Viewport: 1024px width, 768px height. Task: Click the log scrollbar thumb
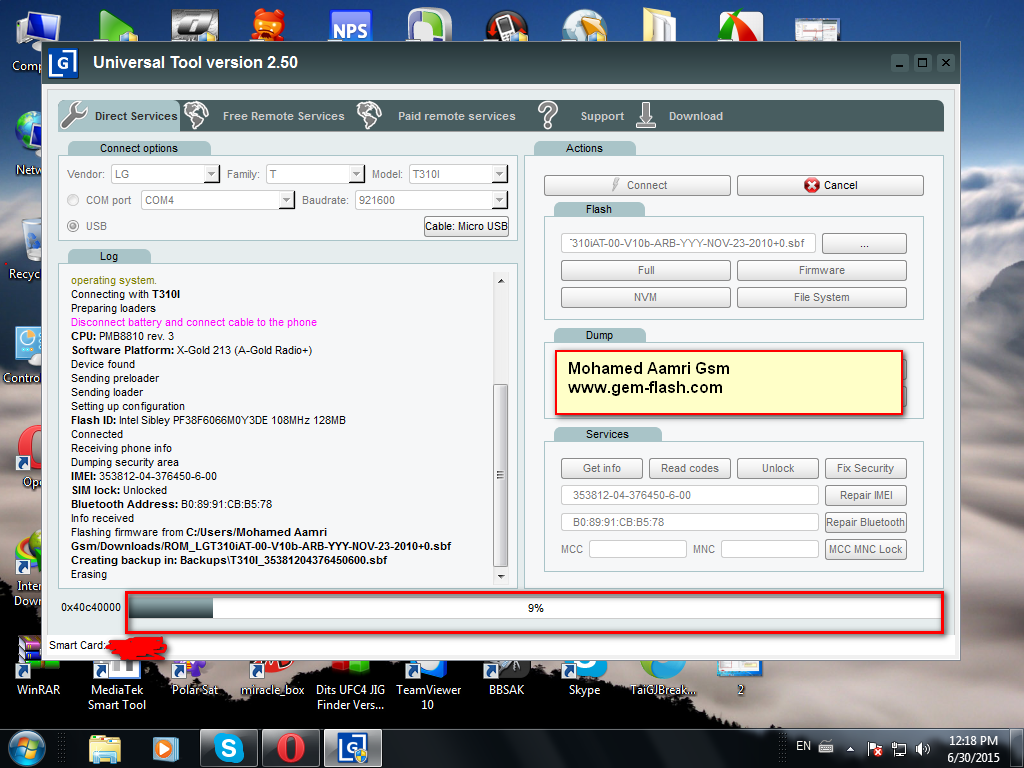[x=501, y=475]
